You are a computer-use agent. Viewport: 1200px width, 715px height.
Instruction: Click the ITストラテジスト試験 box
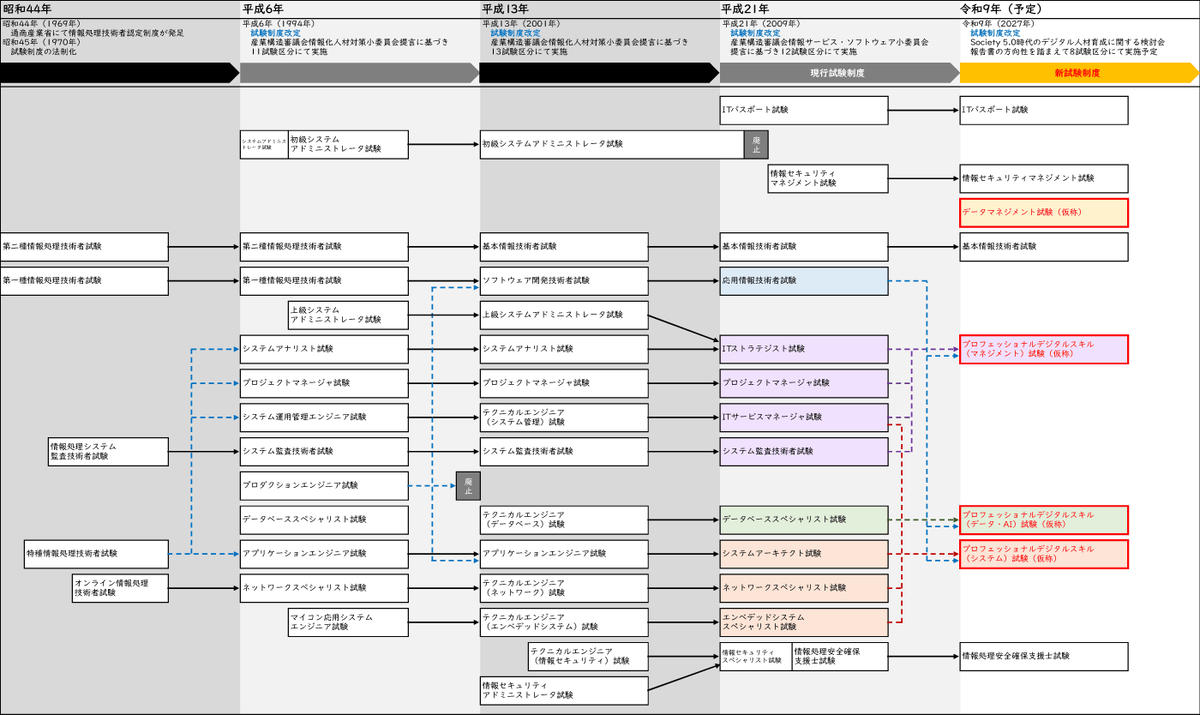(x=804, y=349)
